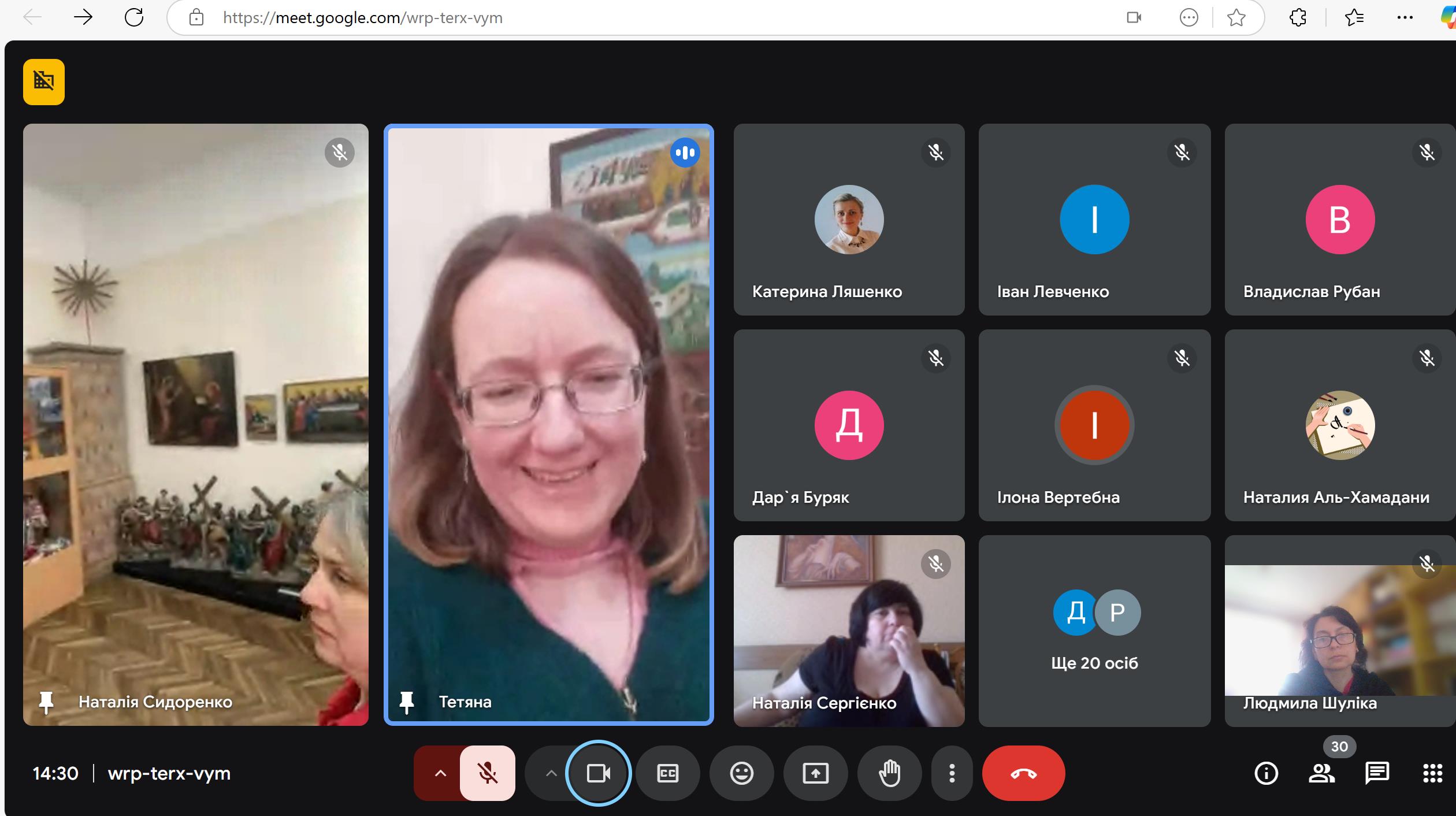Image resolution: width=1456 pixels, height=816 pixels.
Task: Add this page to favorites star
Action: click(1236, 18)
